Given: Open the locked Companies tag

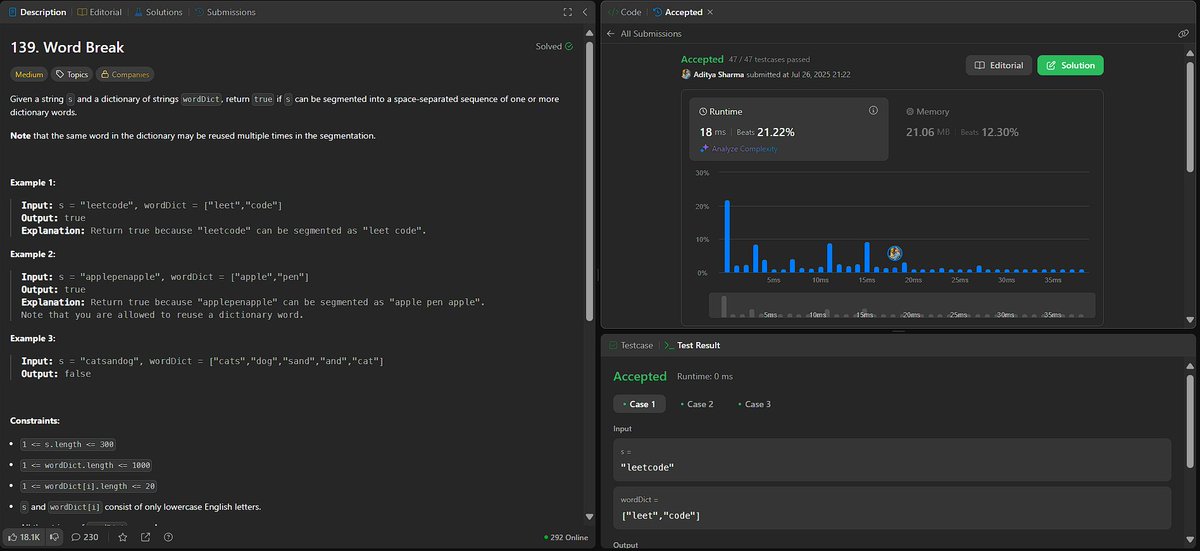Looking at the screenshot, I should [x=126, y=74].
